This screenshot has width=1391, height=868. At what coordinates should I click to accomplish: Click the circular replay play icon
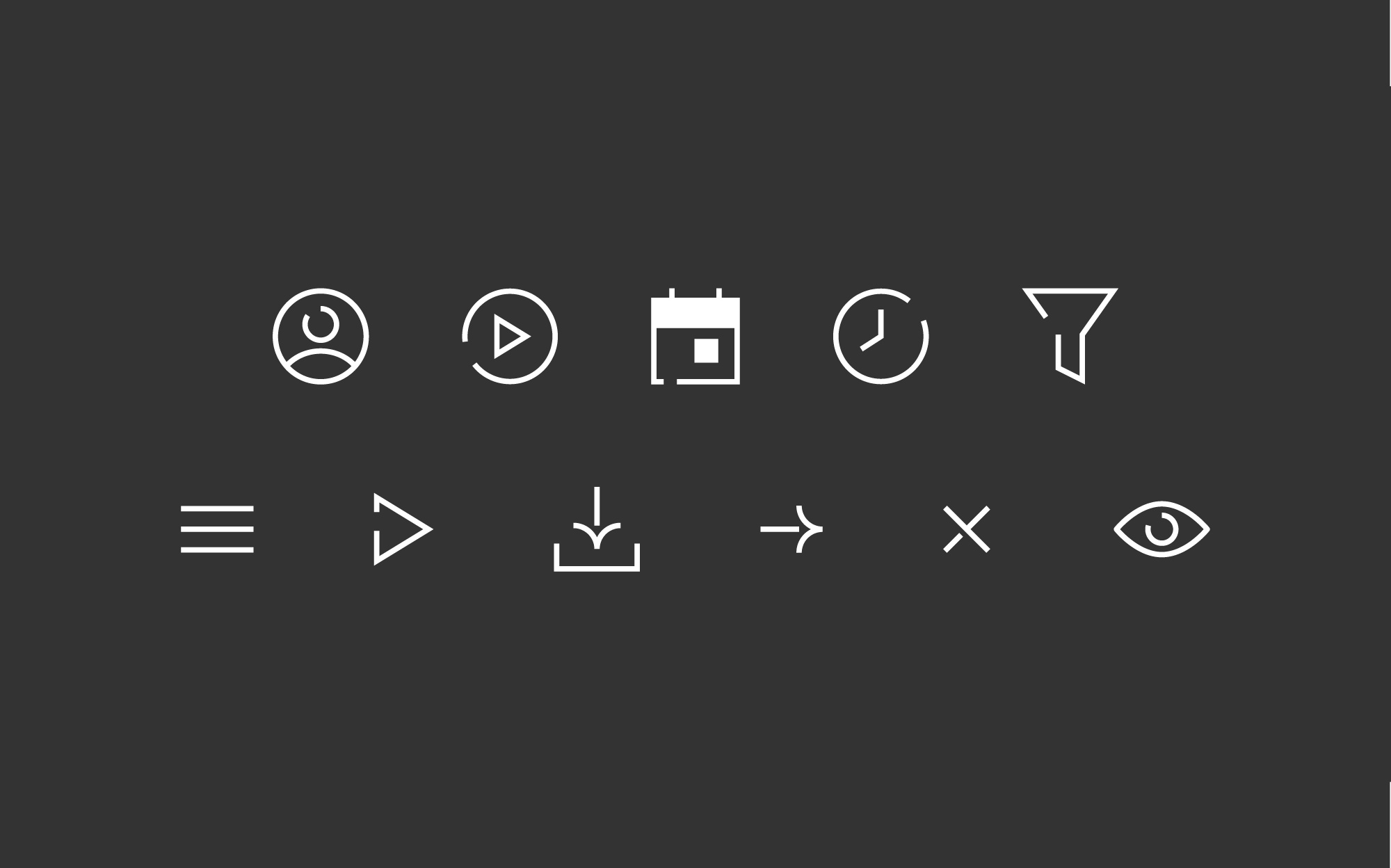tap(510, 336)
